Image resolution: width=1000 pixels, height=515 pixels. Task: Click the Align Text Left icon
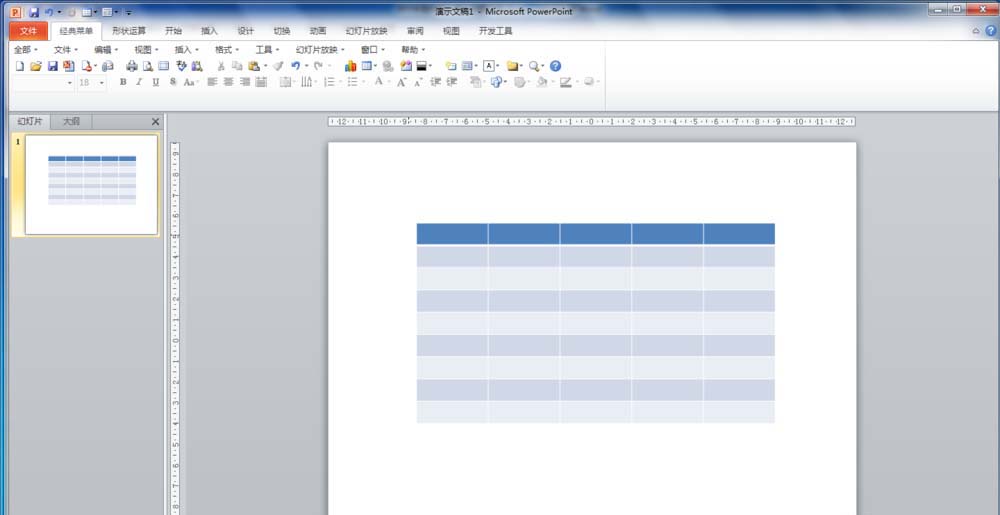click(x=212, y=82)
